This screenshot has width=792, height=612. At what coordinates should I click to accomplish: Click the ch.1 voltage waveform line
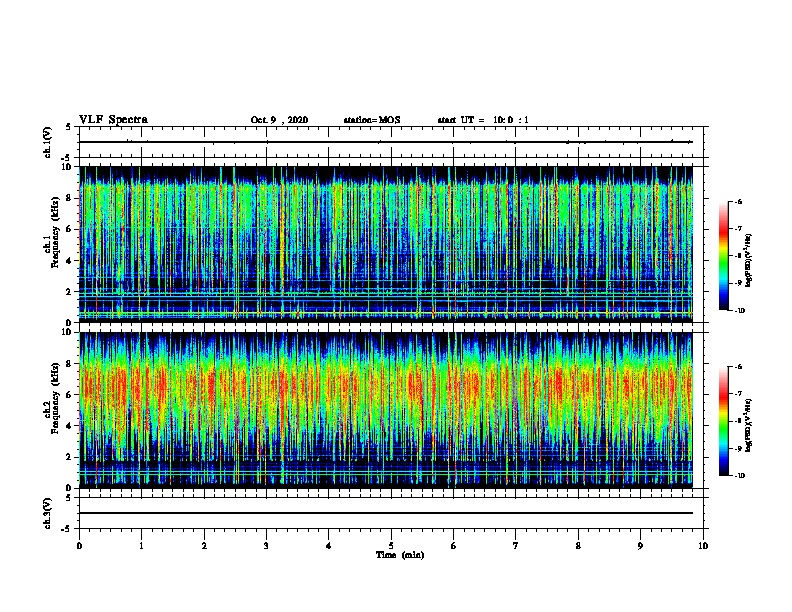point(386,142)
